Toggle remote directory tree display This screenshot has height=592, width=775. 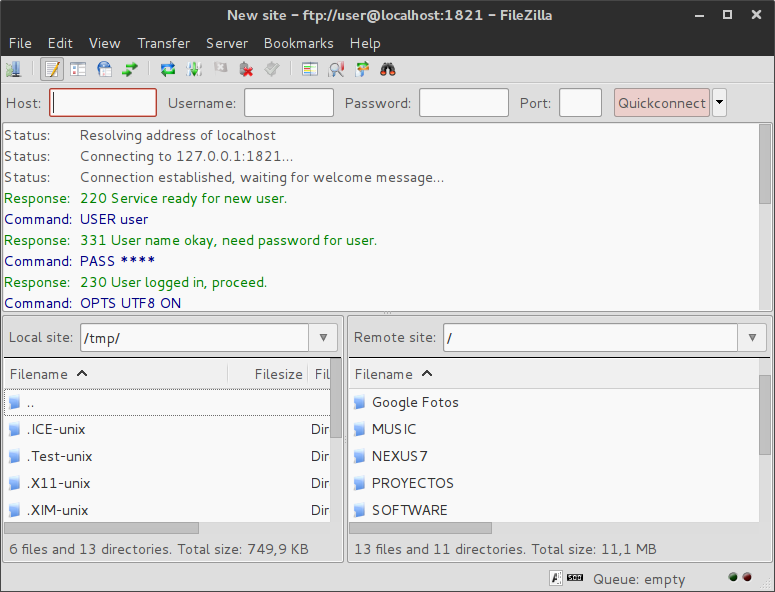[104, 69]
